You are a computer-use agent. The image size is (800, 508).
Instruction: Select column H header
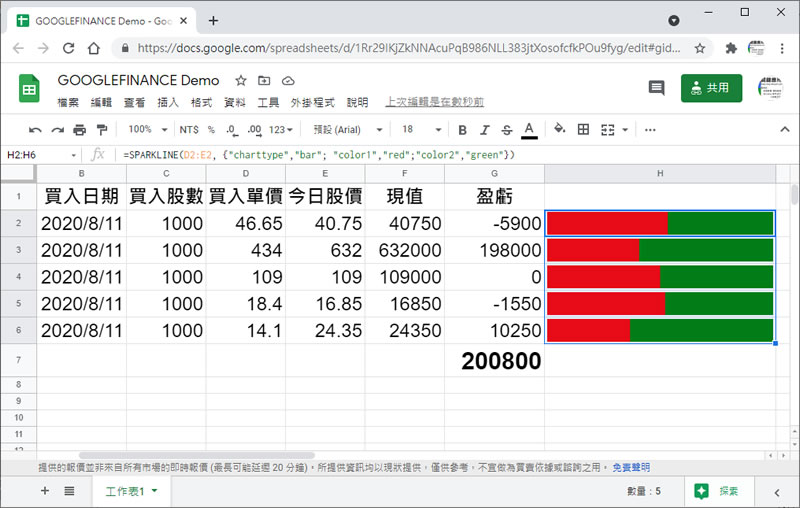660,173
